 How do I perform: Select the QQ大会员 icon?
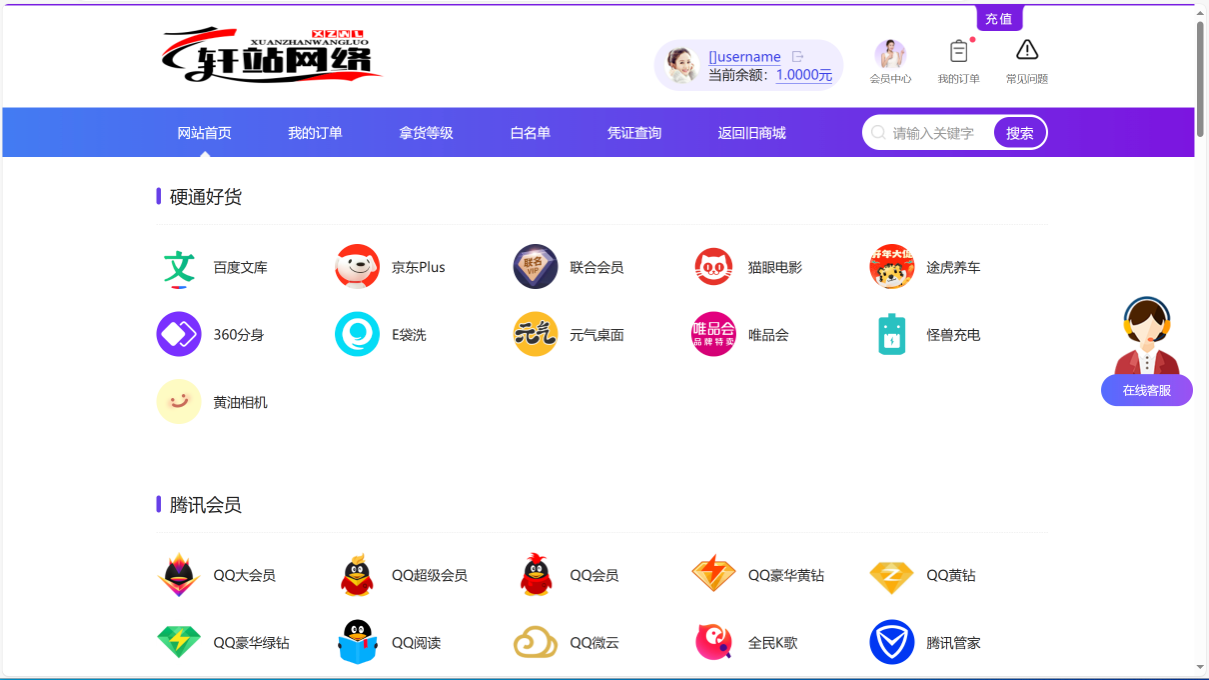178,575
